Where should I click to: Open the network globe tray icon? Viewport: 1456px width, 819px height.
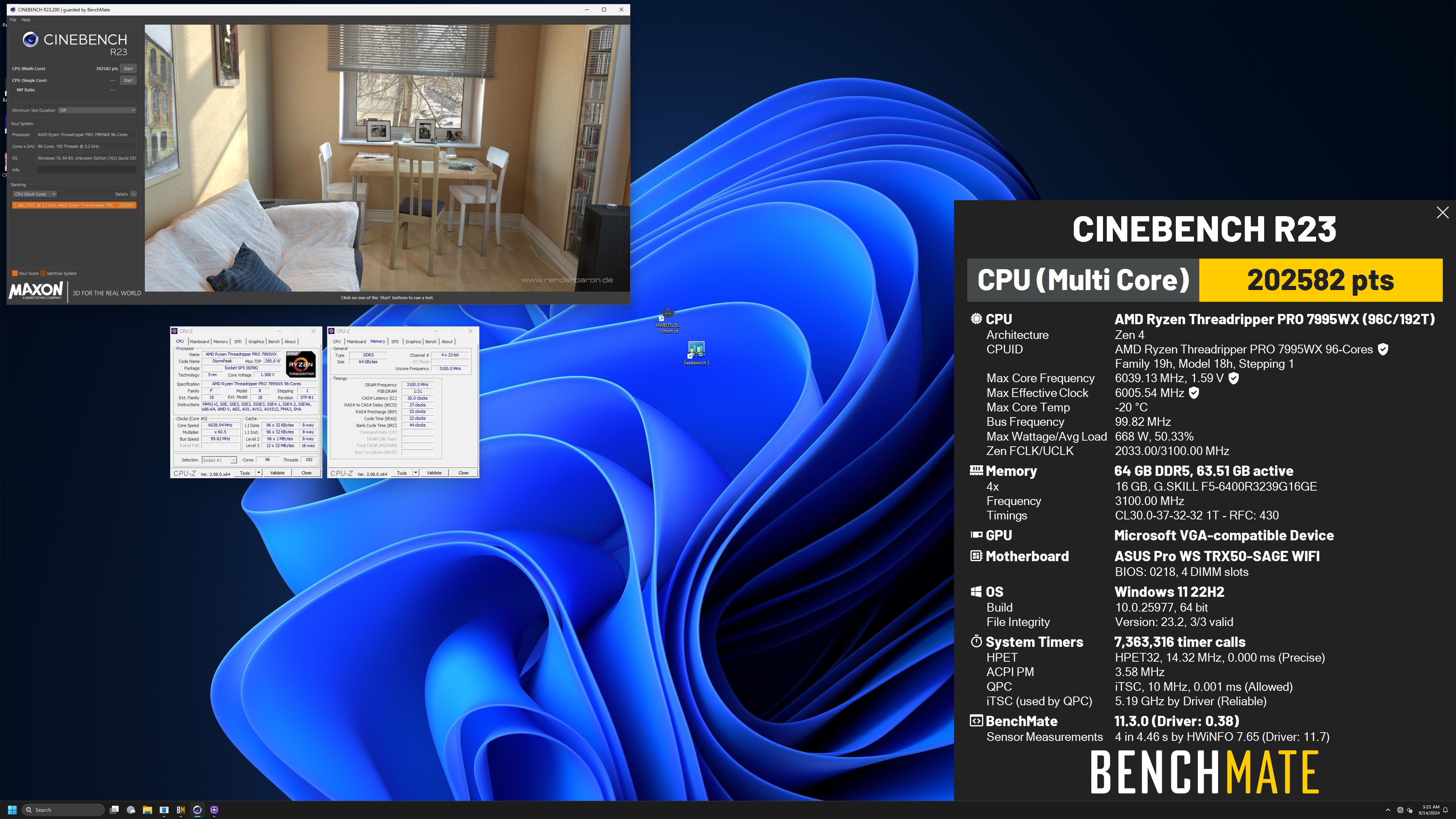click(1400, 810)
